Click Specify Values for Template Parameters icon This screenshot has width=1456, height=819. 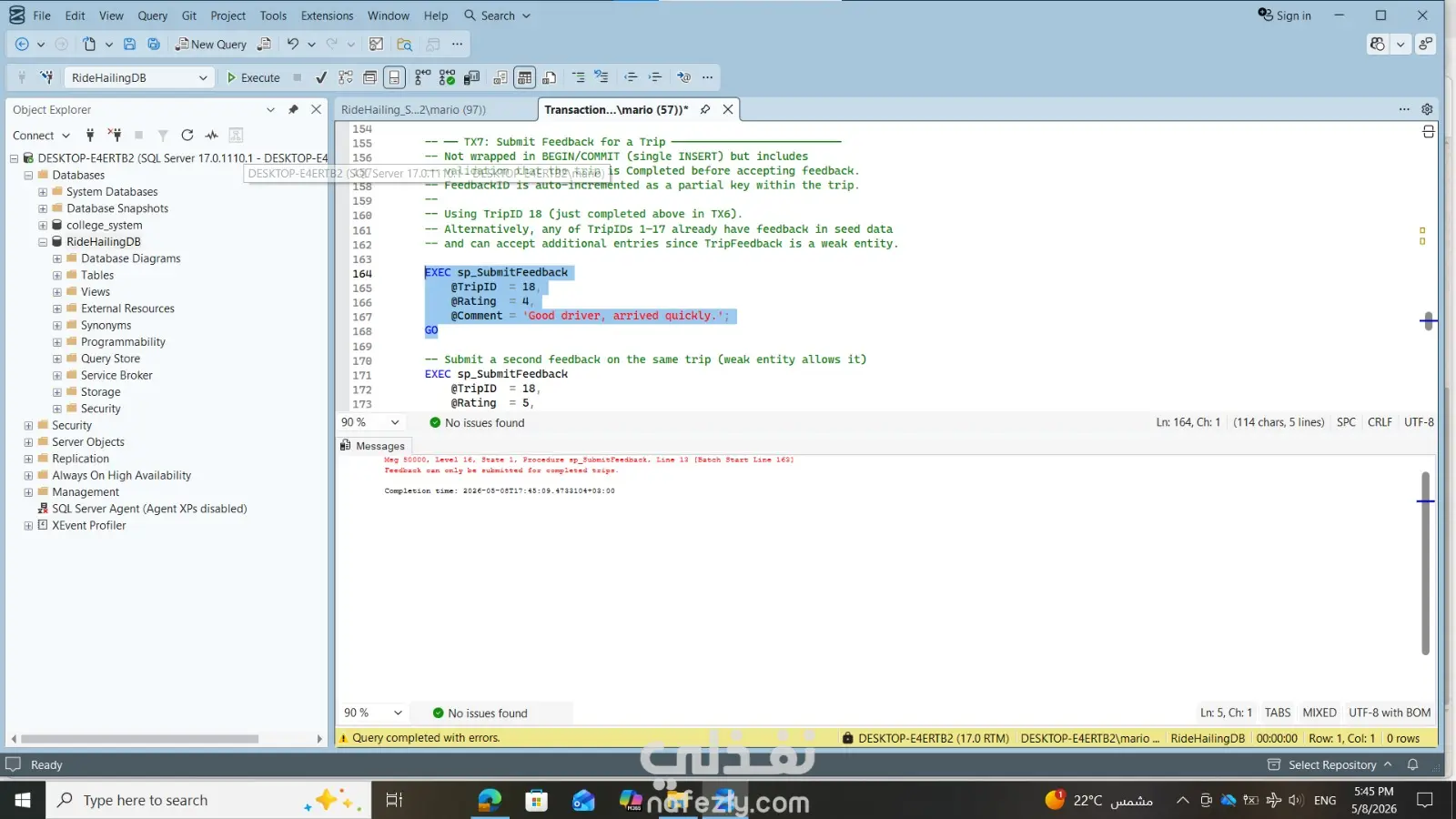coord(684,77)
